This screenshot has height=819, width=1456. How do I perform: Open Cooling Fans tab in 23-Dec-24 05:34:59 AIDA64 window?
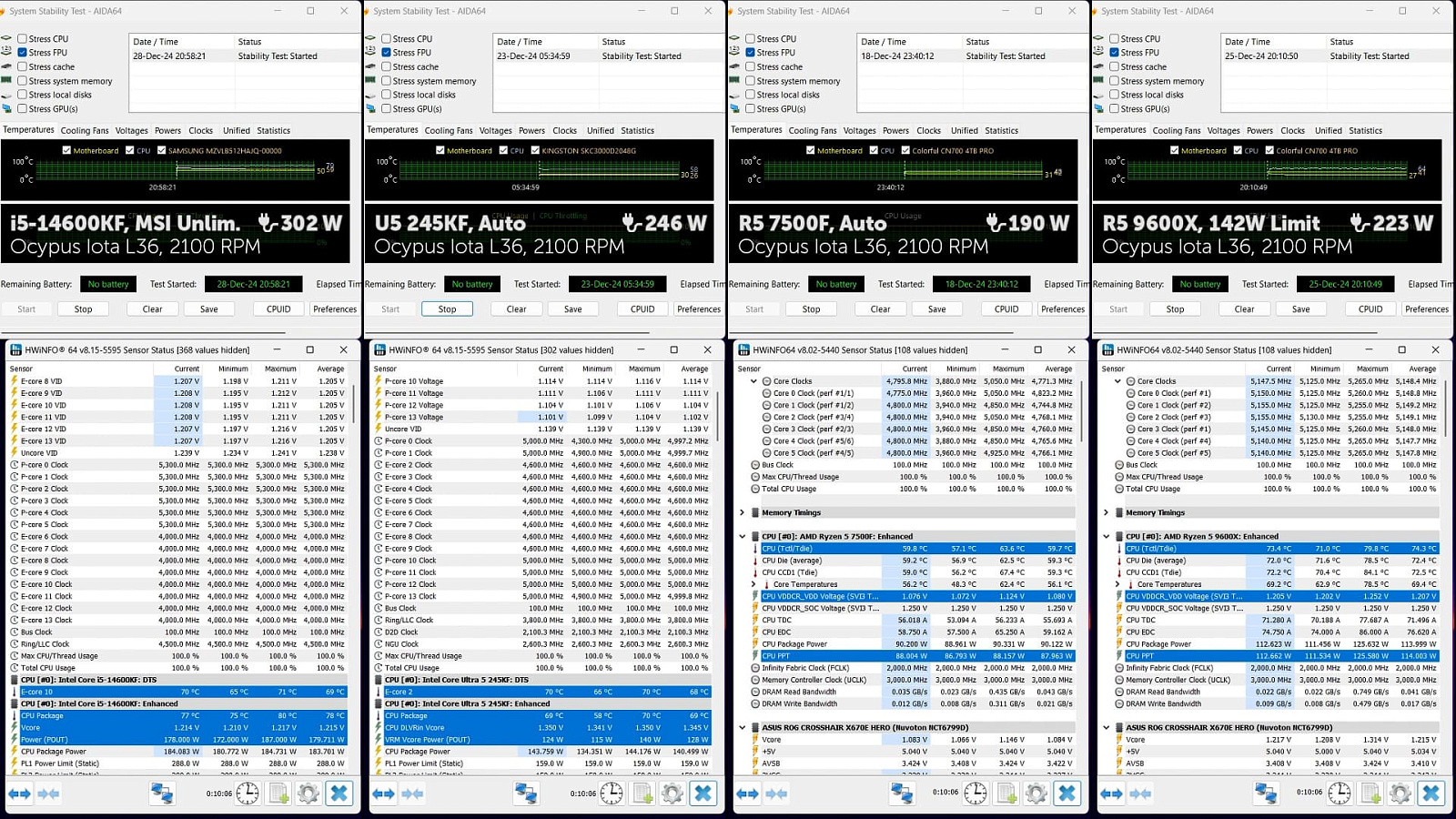click(449, 131)
